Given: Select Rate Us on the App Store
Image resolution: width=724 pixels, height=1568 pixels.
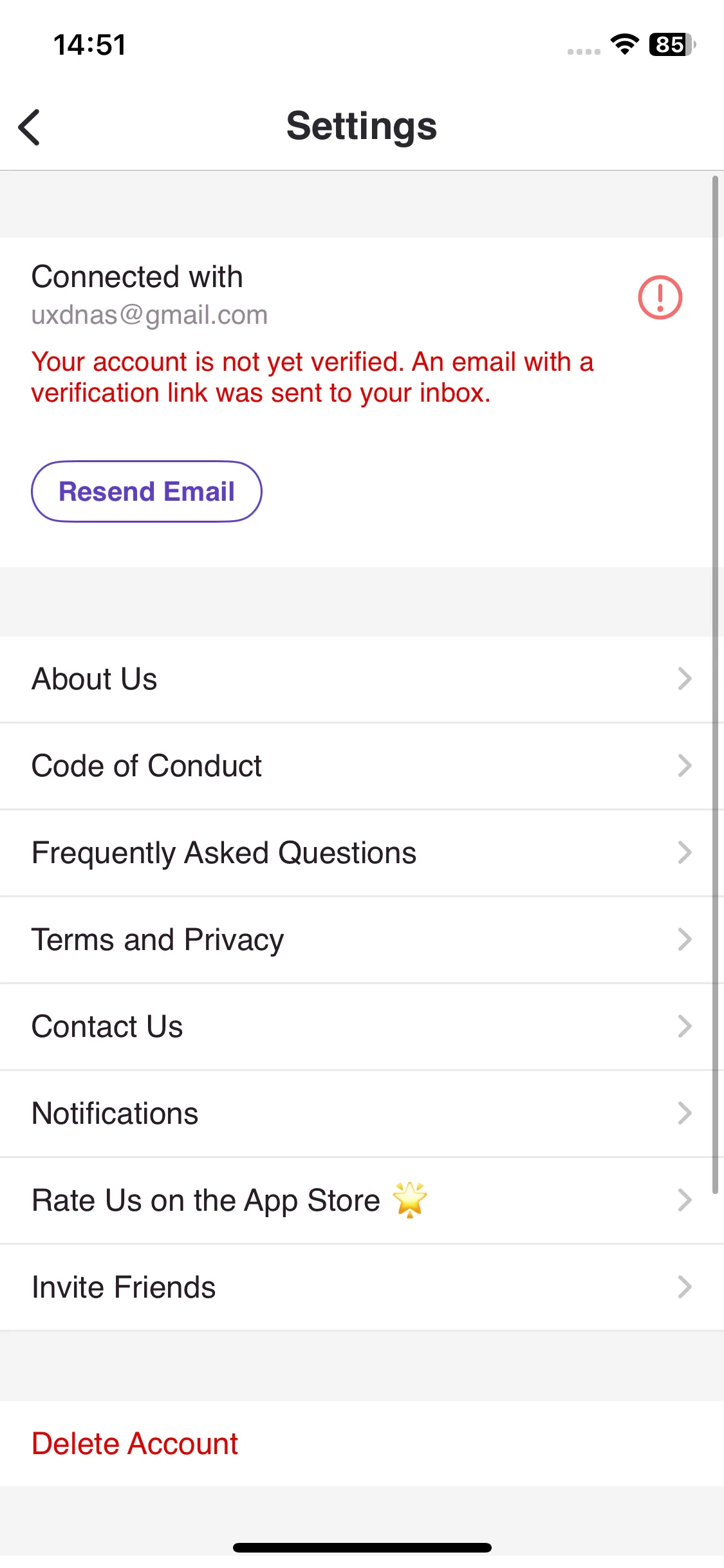Looking at the screenshot, I should 362,1200.
